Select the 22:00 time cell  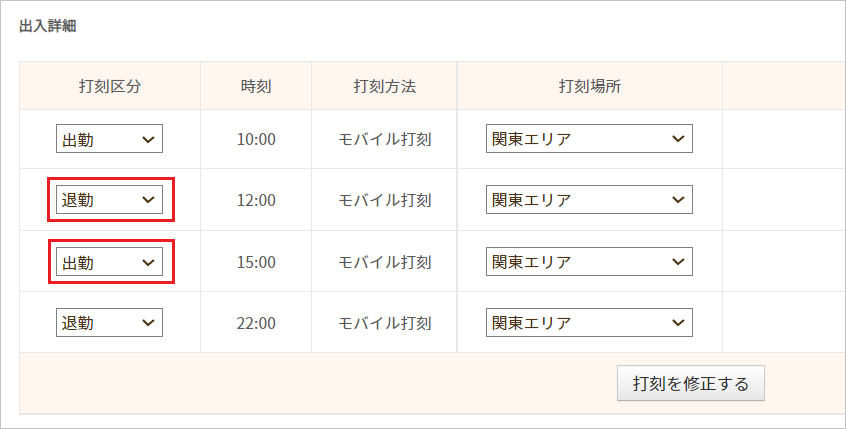256,323
